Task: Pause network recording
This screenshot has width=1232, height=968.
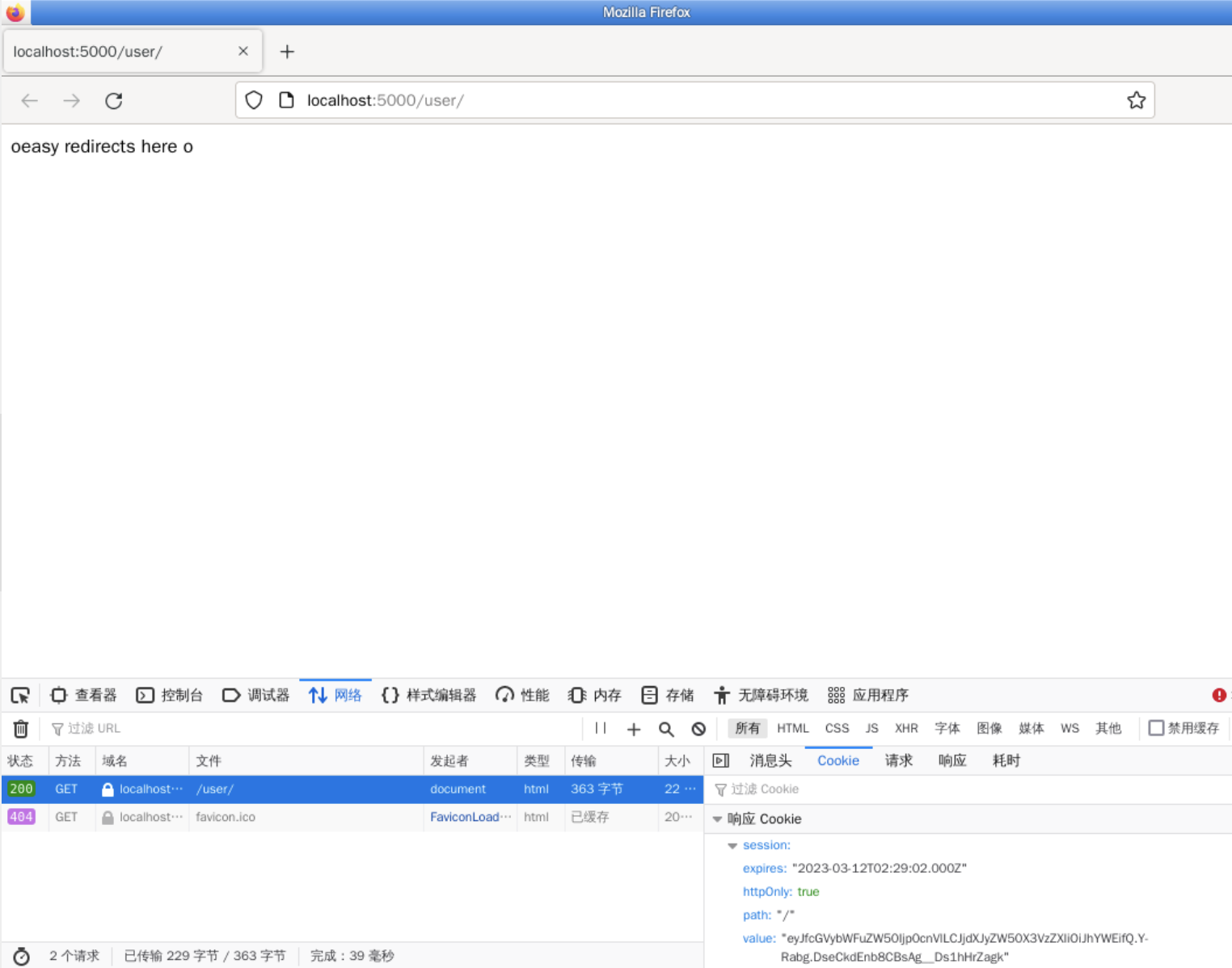Action: click(601, 729)
